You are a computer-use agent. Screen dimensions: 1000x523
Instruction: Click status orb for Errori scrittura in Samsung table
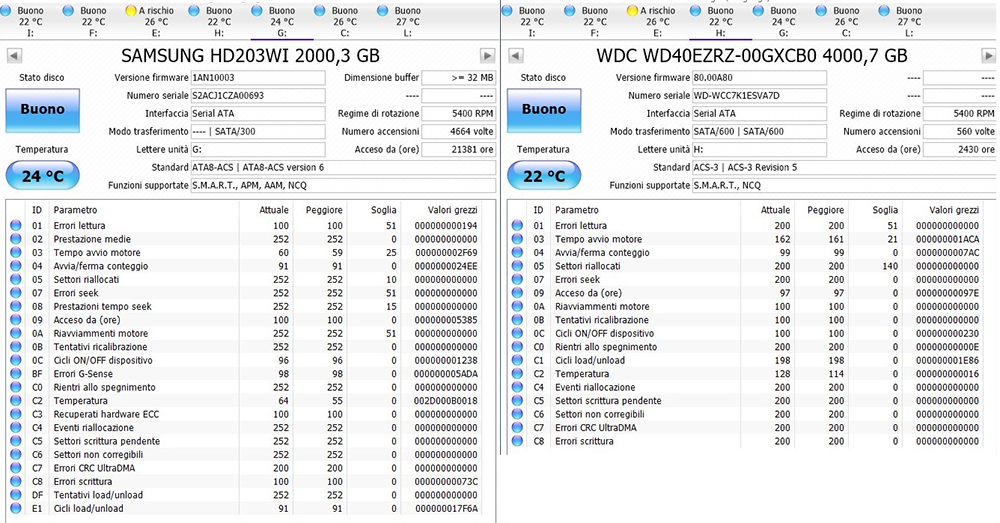coord(16,482)
